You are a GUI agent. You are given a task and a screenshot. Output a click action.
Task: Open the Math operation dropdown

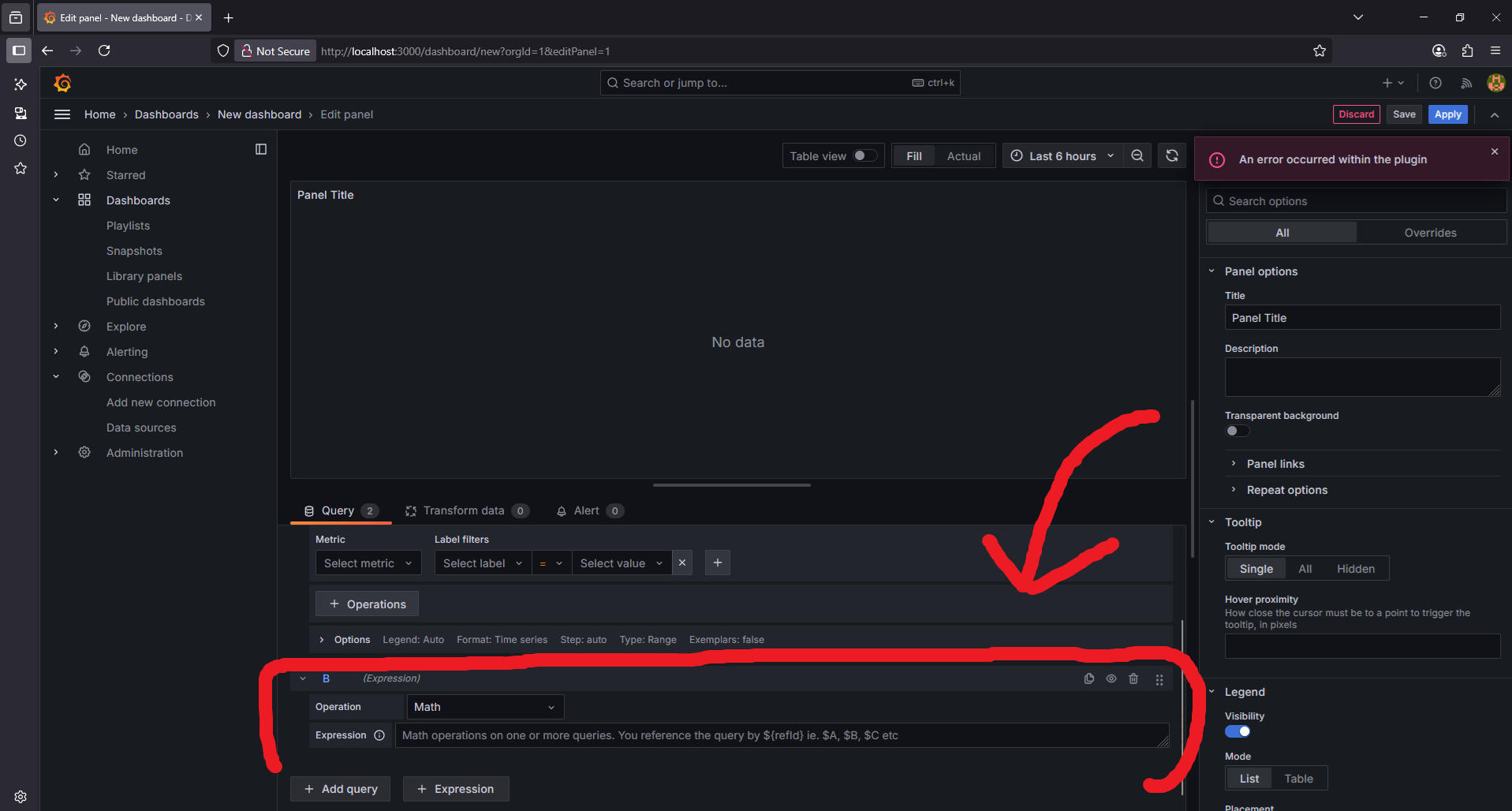[484, 707]
